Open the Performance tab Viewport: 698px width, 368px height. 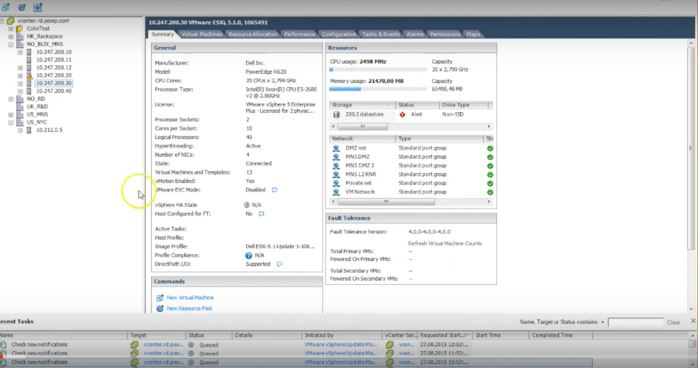click(299, 34)
